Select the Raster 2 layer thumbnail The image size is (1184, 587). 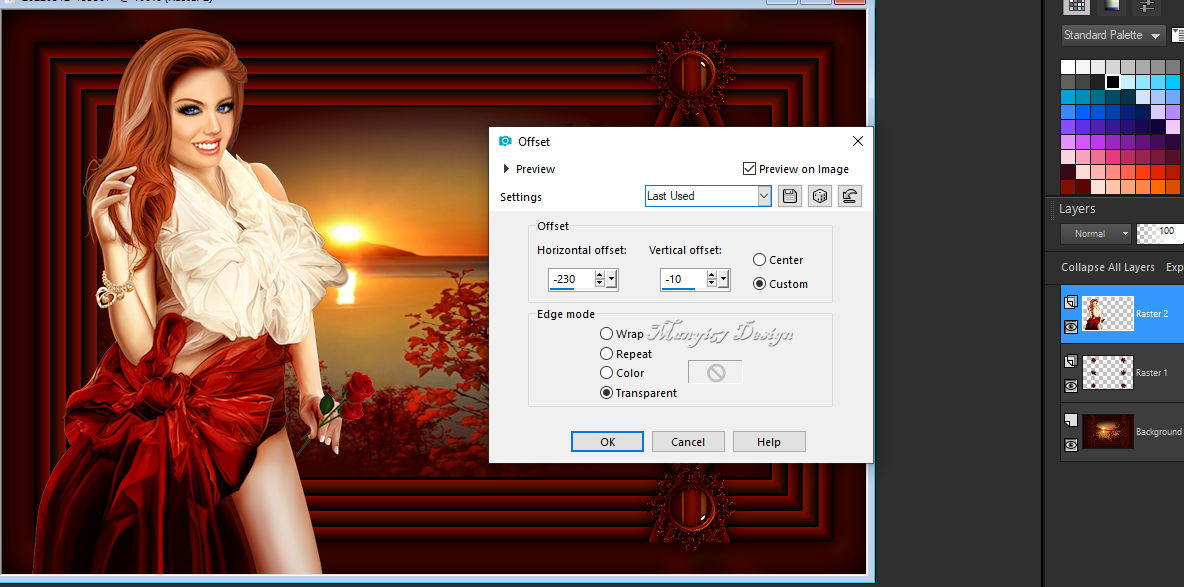(x=1108, y=314)
